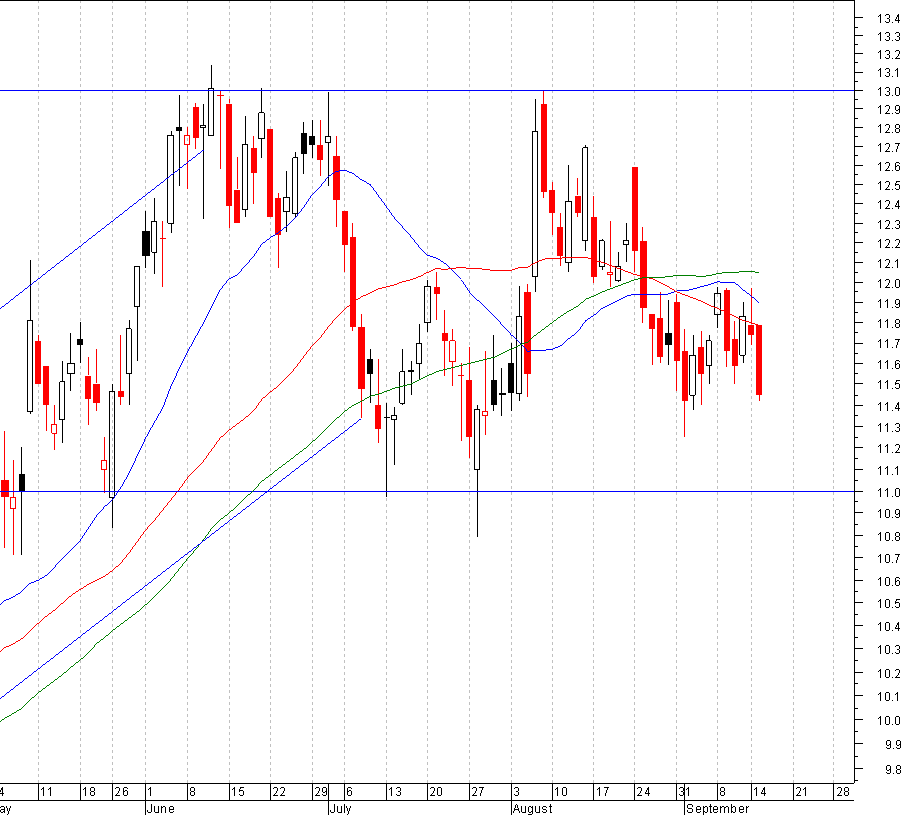This screenshot has height=815, width=905.
Task: Click the date label 11 on time axis
Action: pyautogui.click(x=46, y=791)
